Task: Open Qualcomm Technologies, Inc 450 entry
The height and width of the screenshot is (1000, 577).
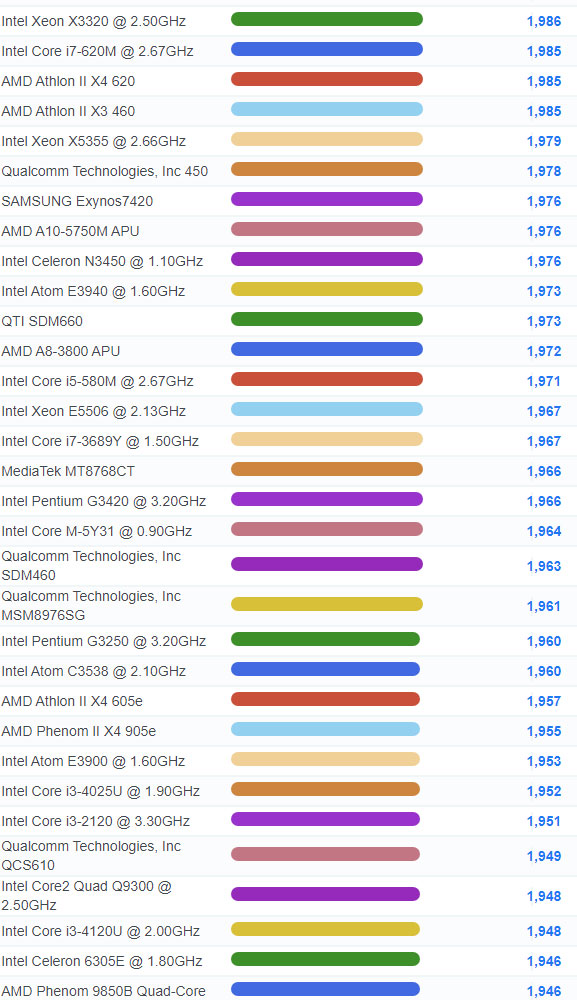Action: click(x=105, y=171)
